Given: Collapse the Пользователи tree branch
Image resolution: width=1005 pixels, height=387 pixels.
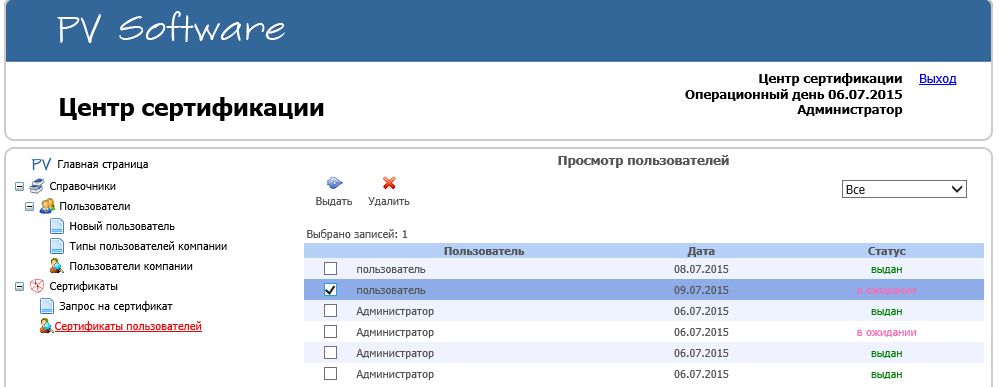Looking at the screenshot, I should click(29, 207).
